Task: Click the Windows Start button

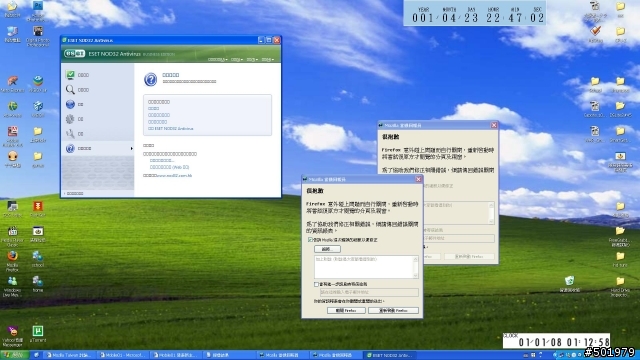Action: [x=14, y=355]
